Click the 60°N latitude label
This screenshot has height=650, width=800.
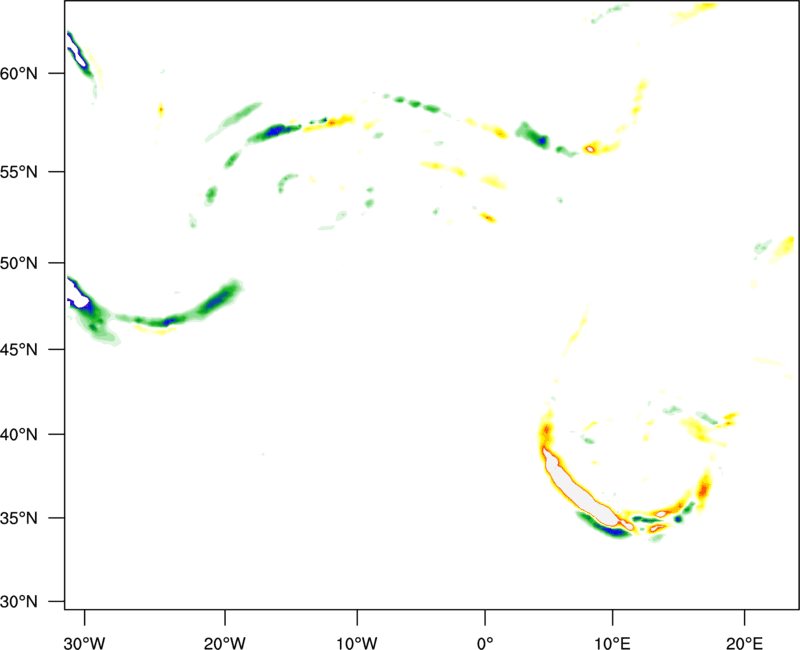click(19, 74)
